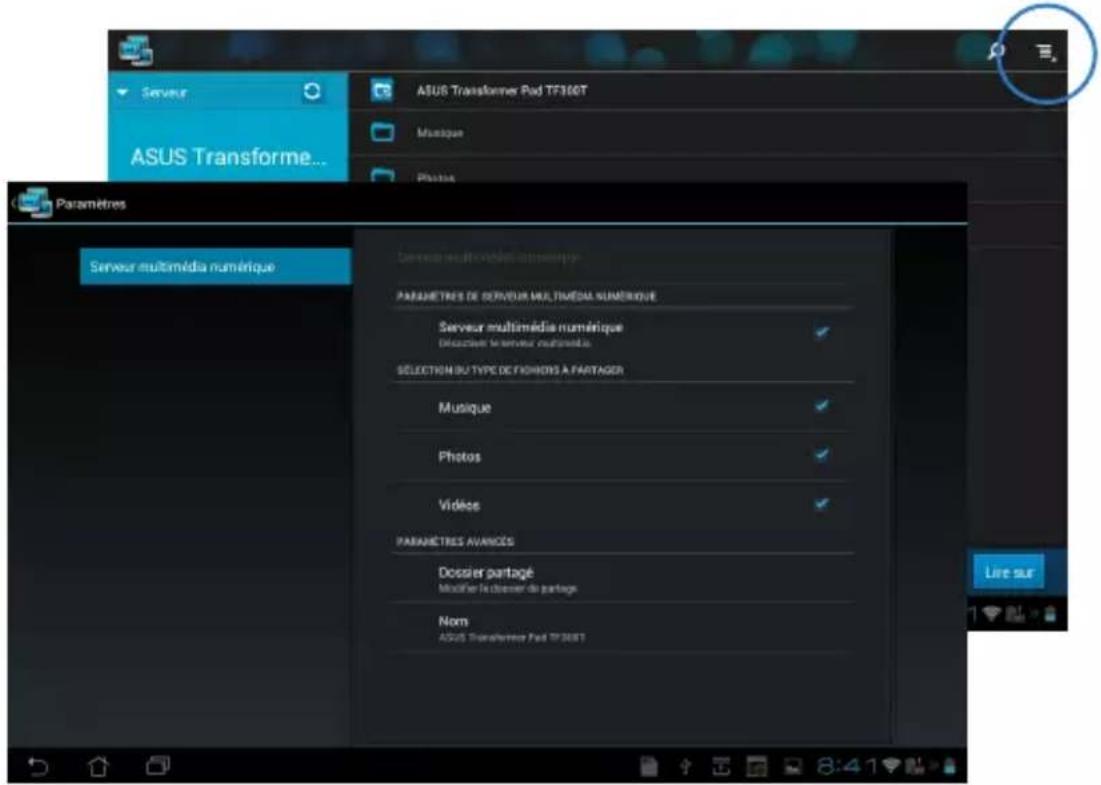This screenshot has width=1101, height=785.
Task: Open the Musique folder icon in MyNet
Action: [382, 132]
